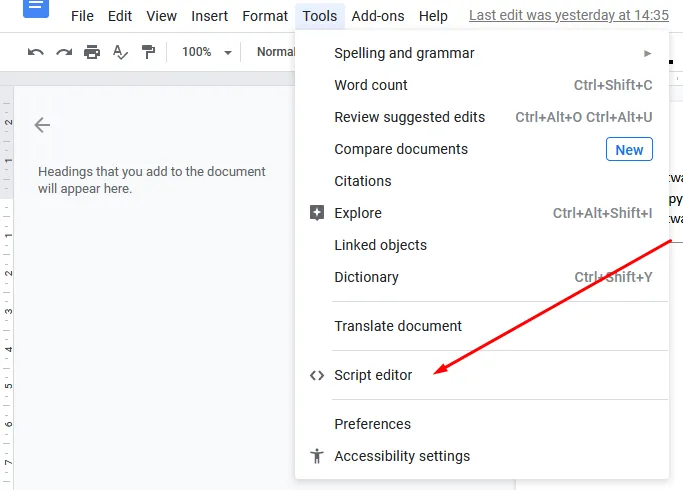Open Citations

(x=482, y=181)
